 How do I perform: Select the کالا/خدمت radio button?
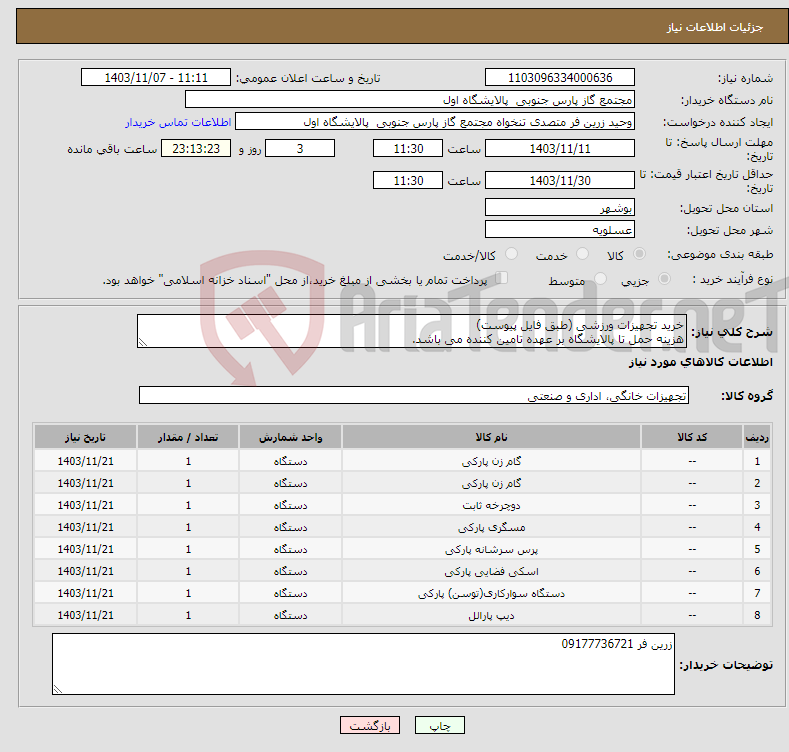pos(511,254)
